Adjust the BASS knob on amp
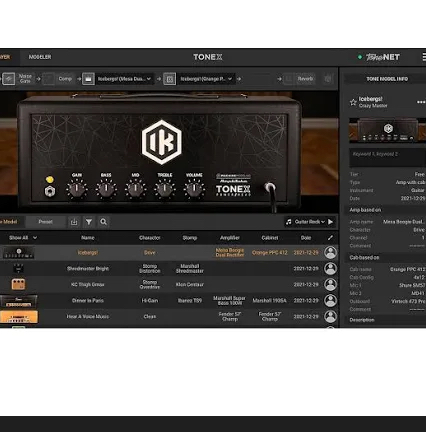Screen dimensions: 426x432 (x=106, y=189)
